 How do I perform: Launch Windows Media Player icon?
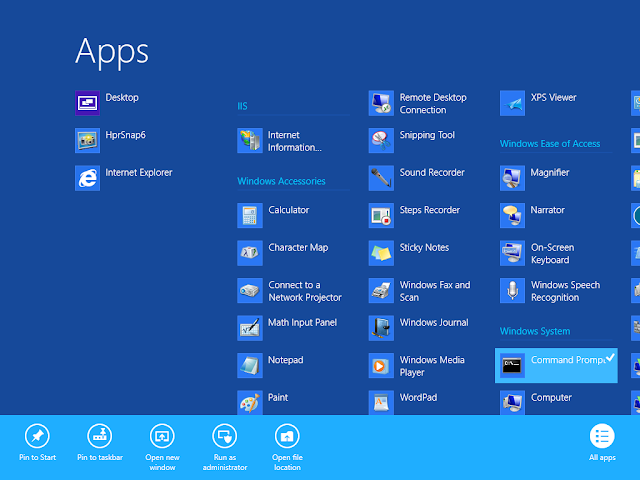381,366
